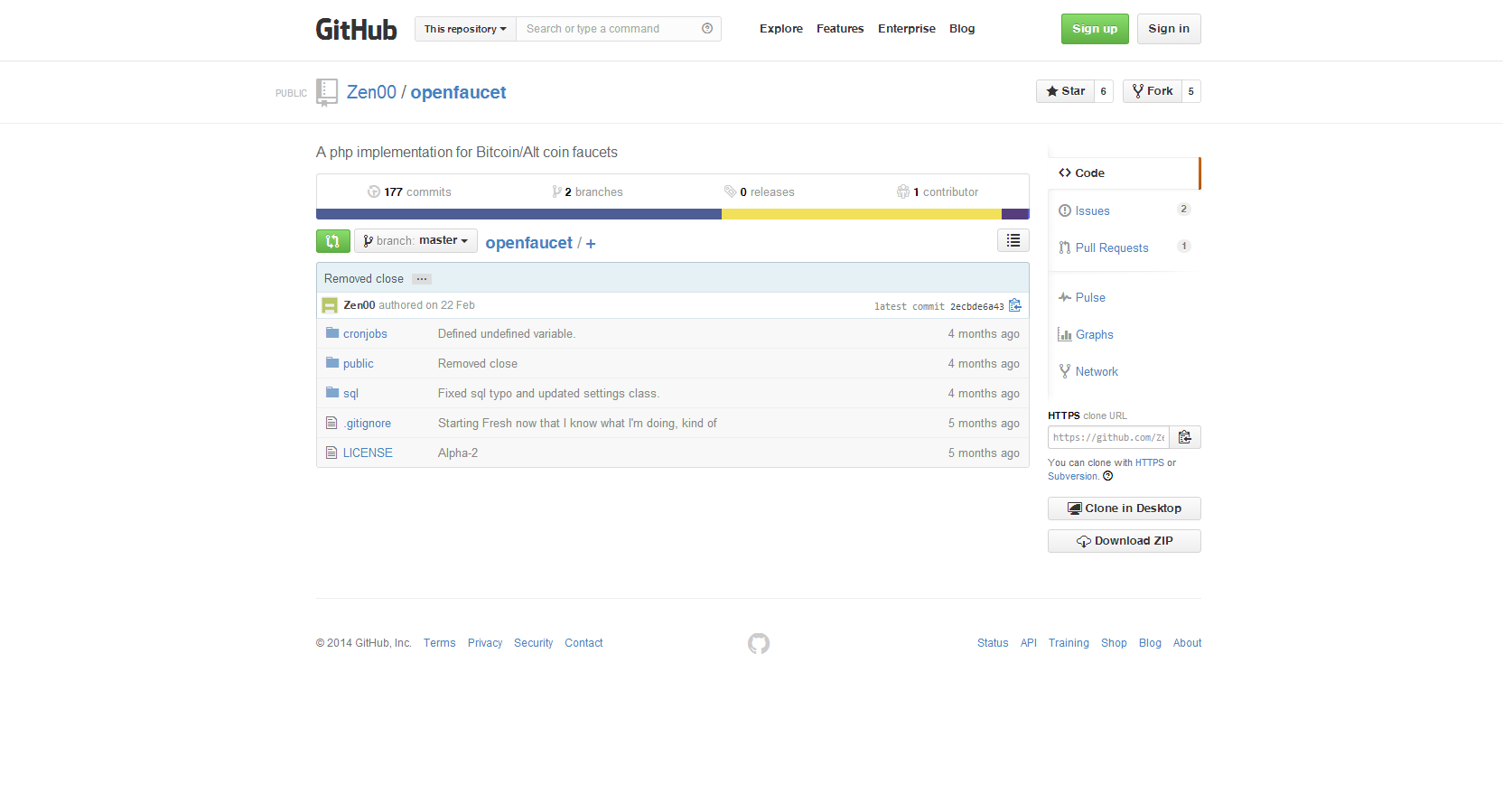Open the Pulse tab
This screenshot has height=812, width=1503.
tap(1124, 297)
